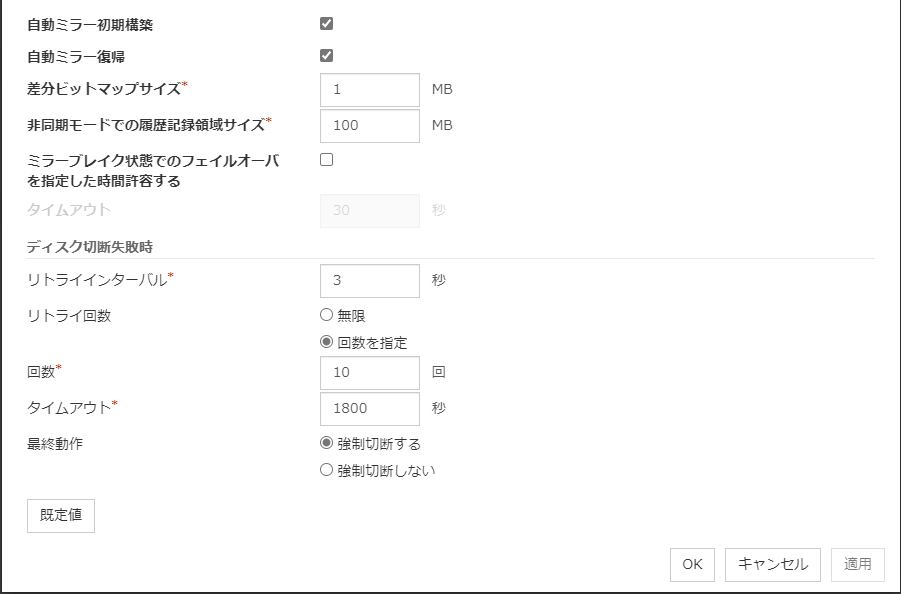This screenshot has width=901, height=594.
Task: Click the ディスク切断失敗時 section heading
Action: click(90, 246)
